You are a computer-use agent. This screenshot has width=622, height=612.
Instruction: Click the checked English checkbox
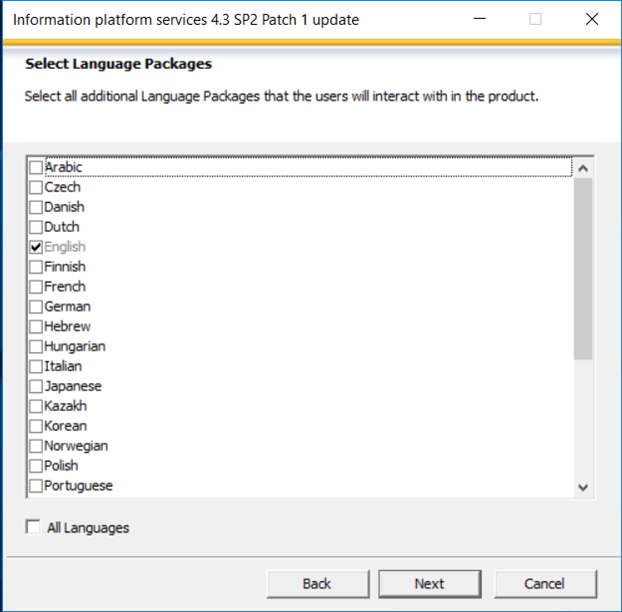[x=36, y=247]
